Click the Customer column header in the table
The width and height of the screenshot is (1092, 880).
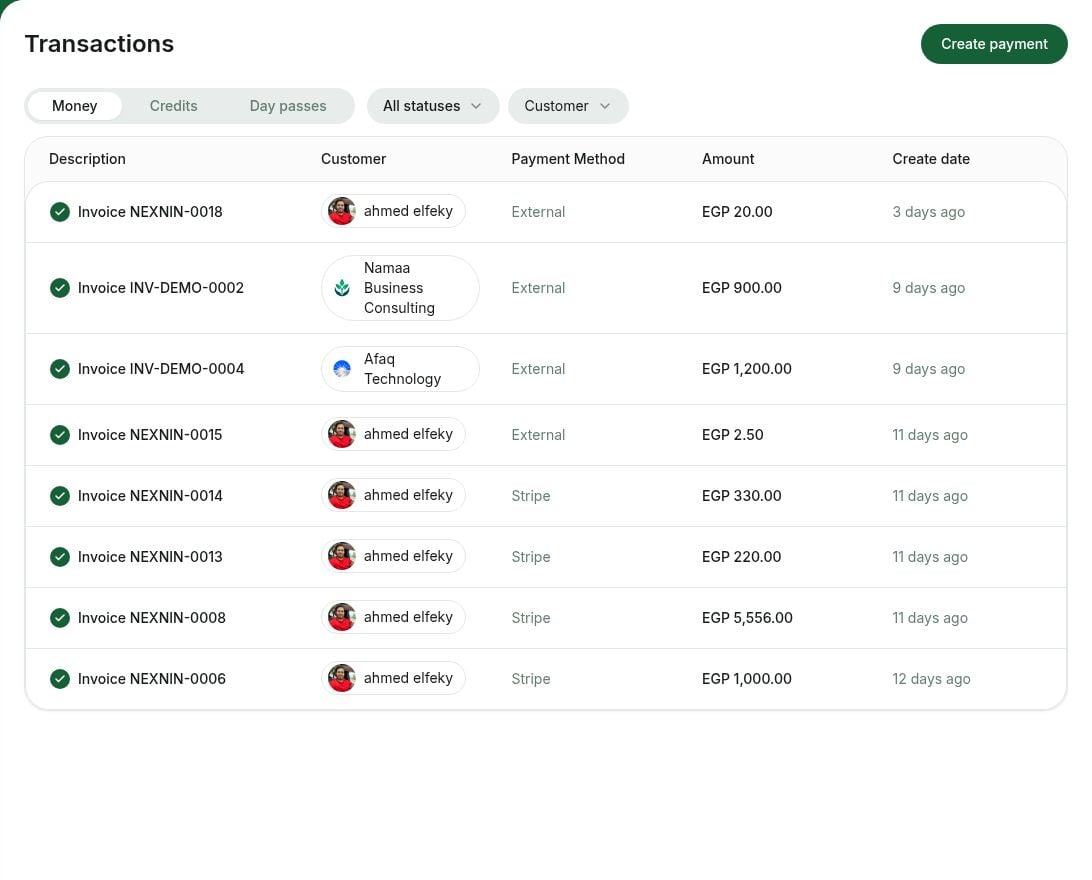tap(353, 159)
